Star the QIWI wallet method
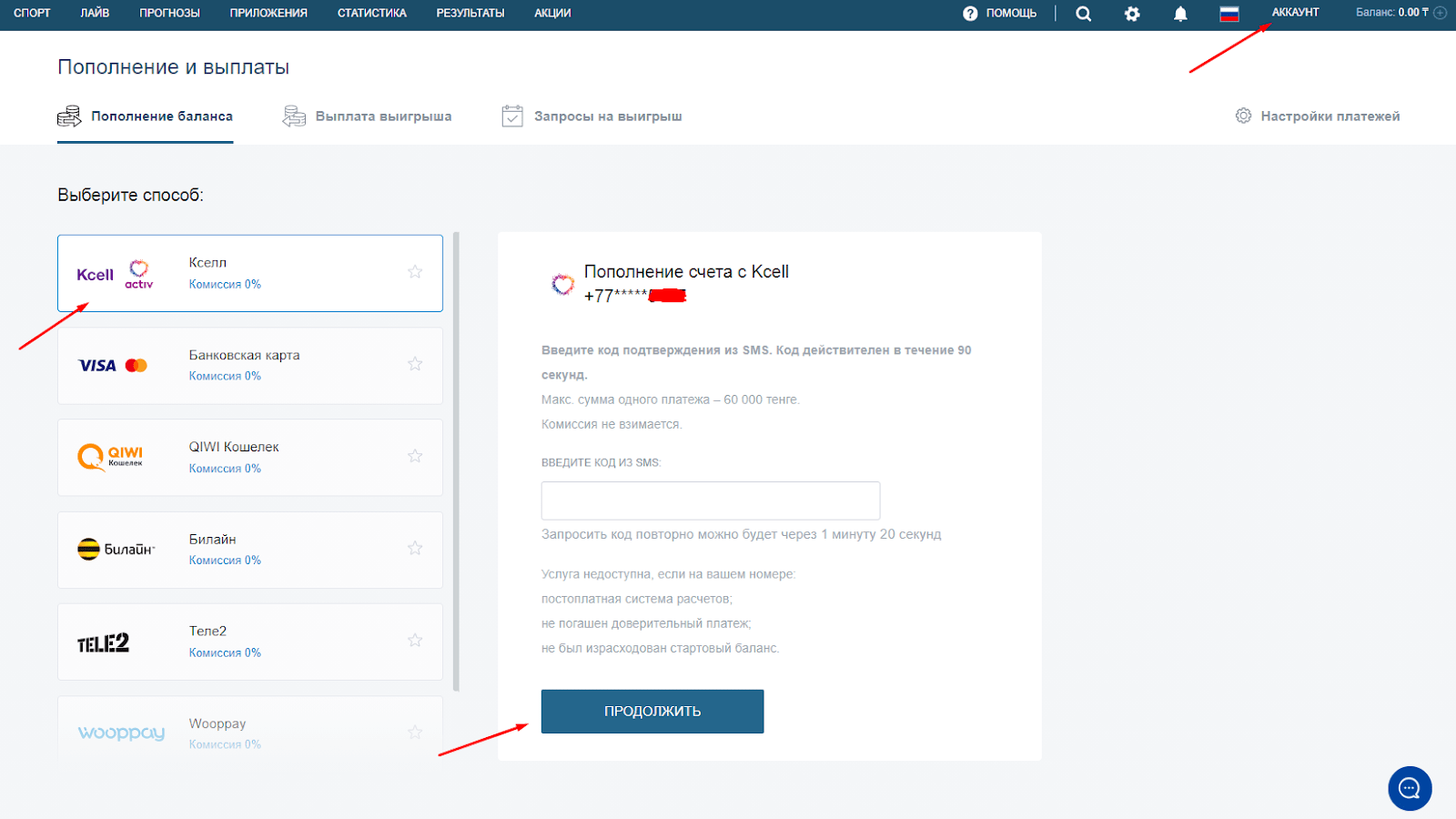1456x819 pixels. coord(415,456)
